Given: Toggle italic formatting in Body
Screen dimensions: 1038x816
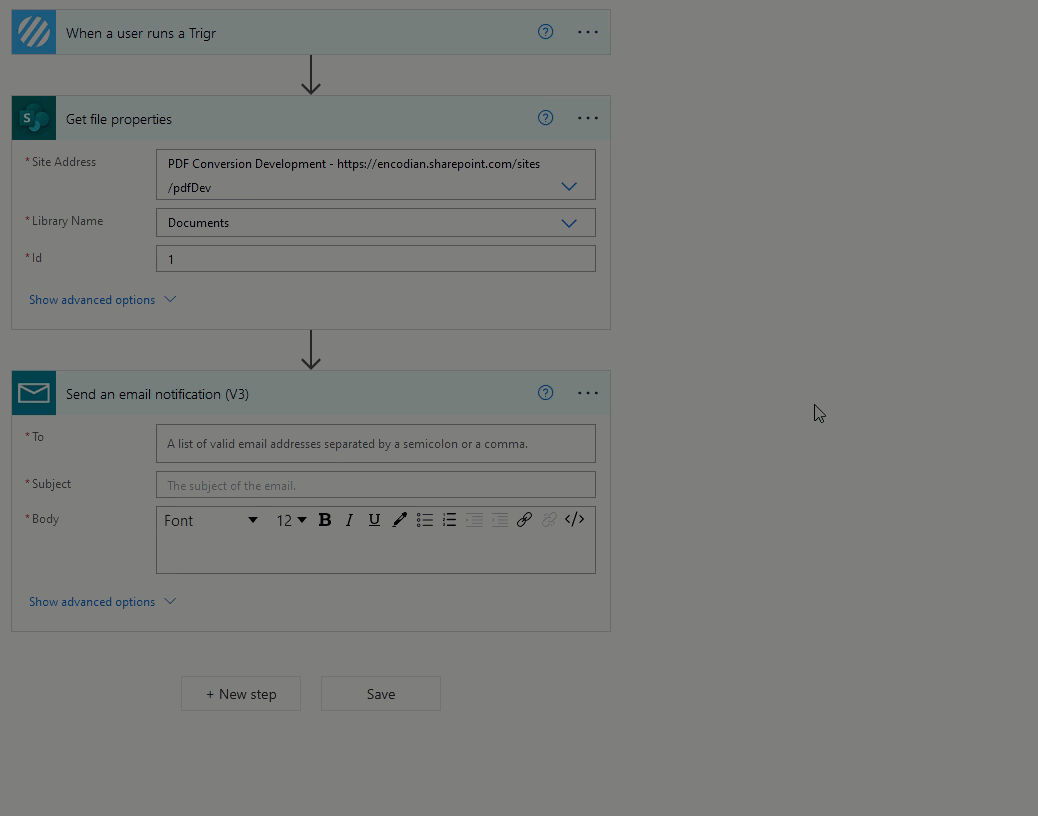Looking at the screenshot, I should [350, 520].
